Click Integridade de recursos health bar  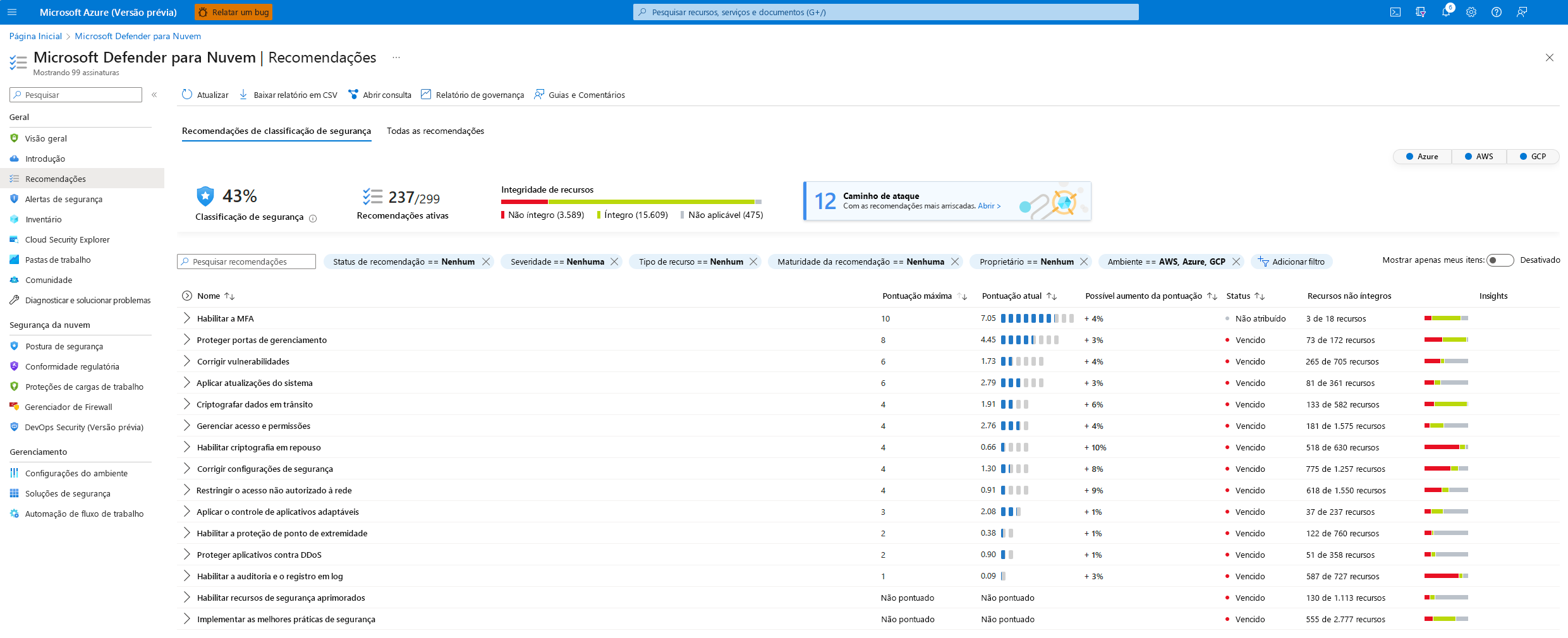coord(631,202)
